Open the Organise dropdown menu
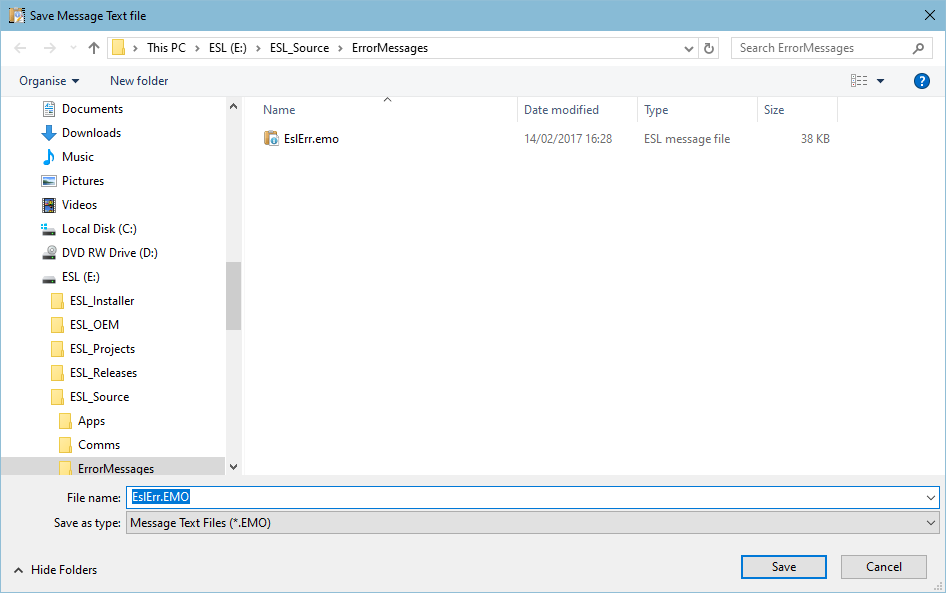The image size is (946, 593). [49, 81]
